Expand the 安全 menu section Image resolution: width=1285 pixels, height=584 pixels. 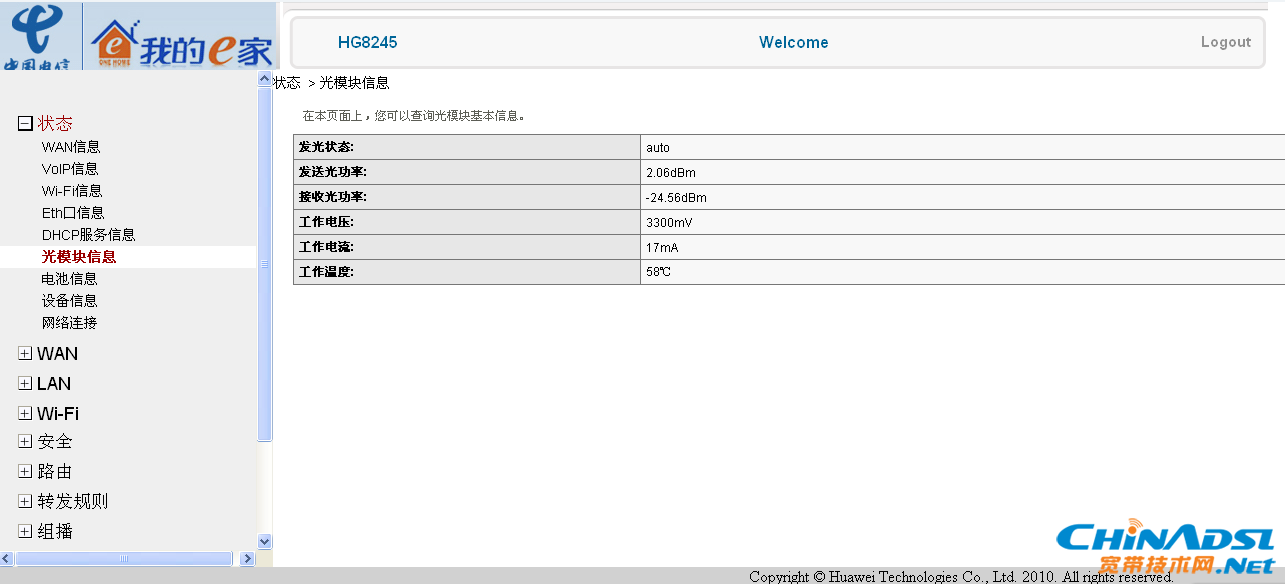click(x=25, y=442)
